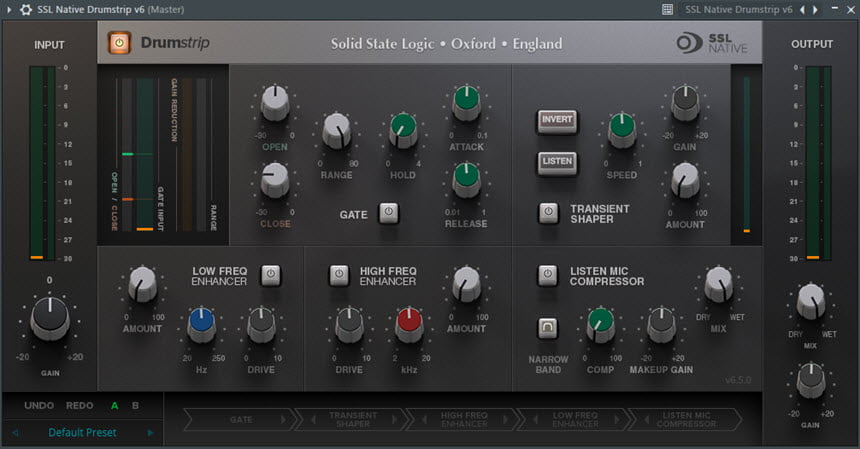Click the High Freq Enhancer AMOUNT knob
This screenshot has width=860, height=449.
click(x=466, y=284)
